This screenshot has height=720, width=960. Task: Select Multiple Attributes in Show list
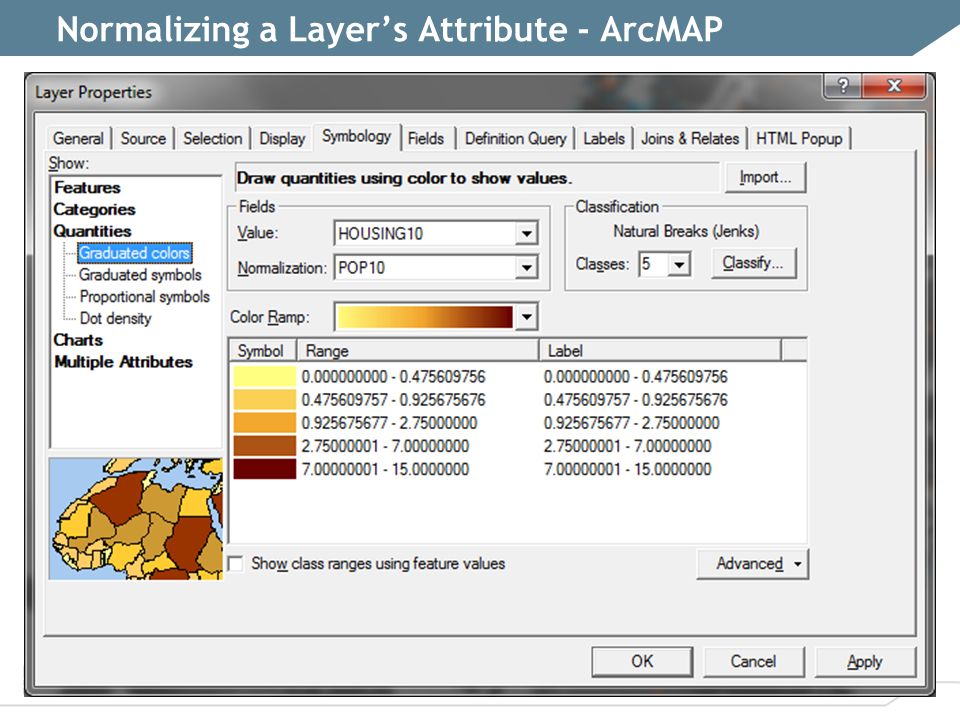coord(123,362)
